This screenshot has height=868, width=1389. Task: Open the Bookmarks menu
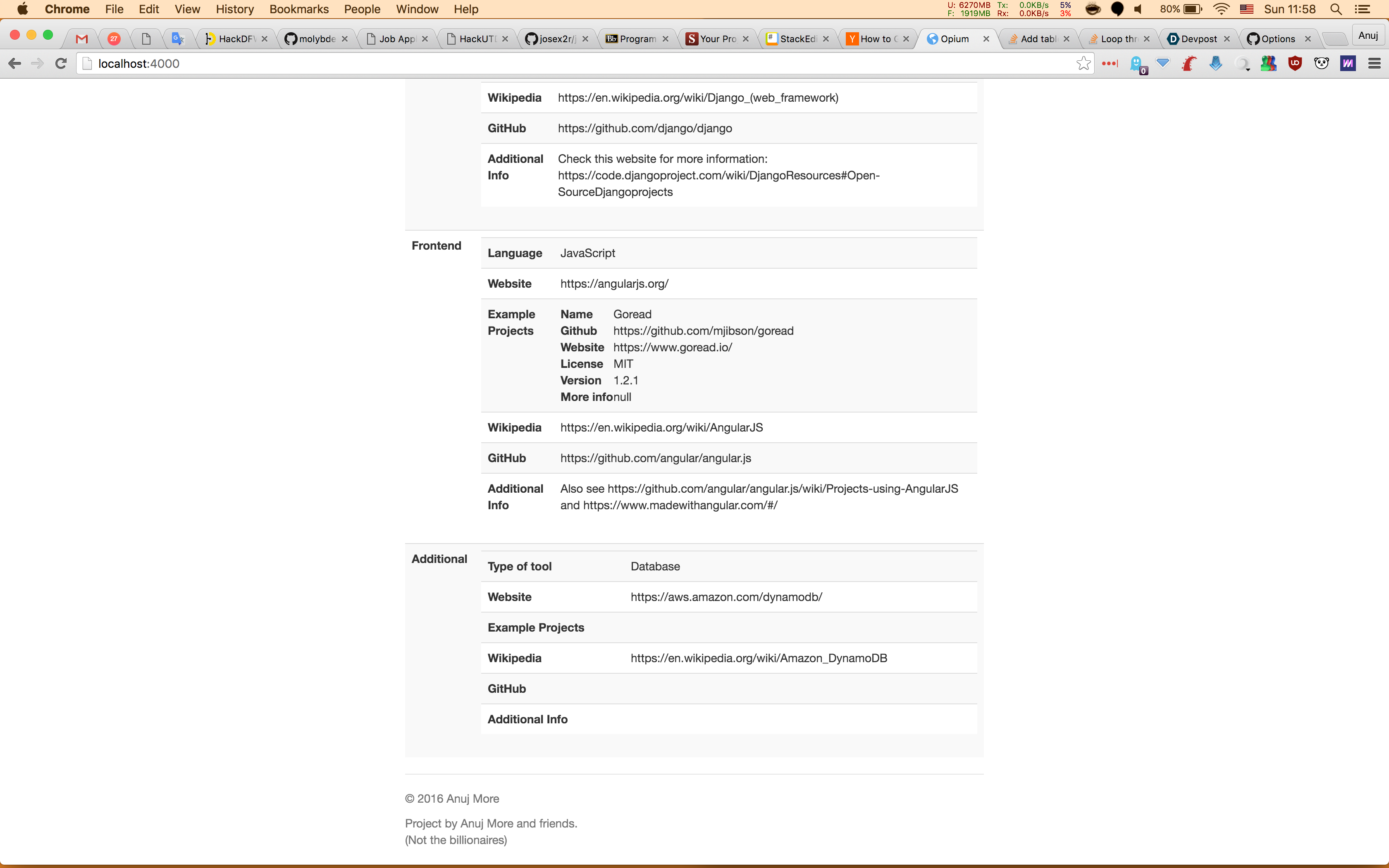(298, 9)
